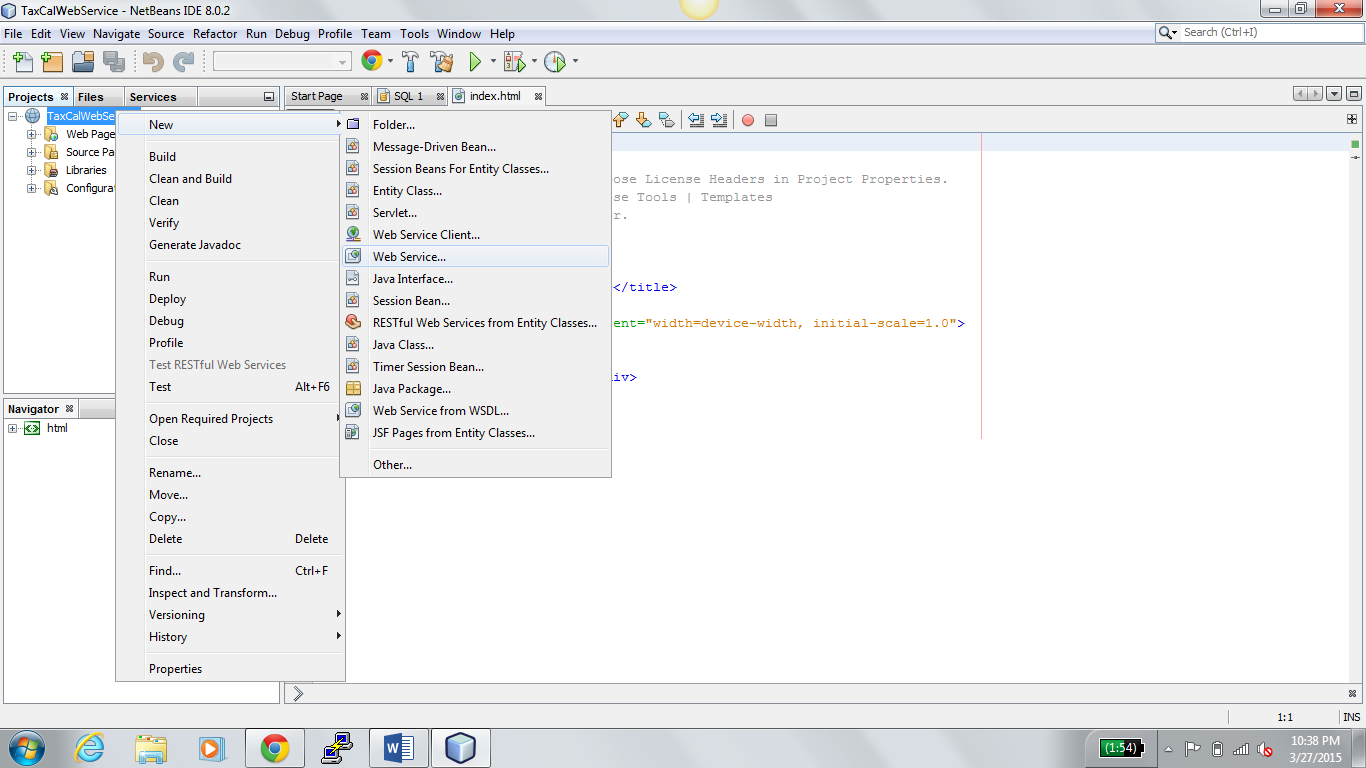Screen dimensions: 1366x768
Task: Switch to the SQL 1 editor tab
Action: (408, 96)
